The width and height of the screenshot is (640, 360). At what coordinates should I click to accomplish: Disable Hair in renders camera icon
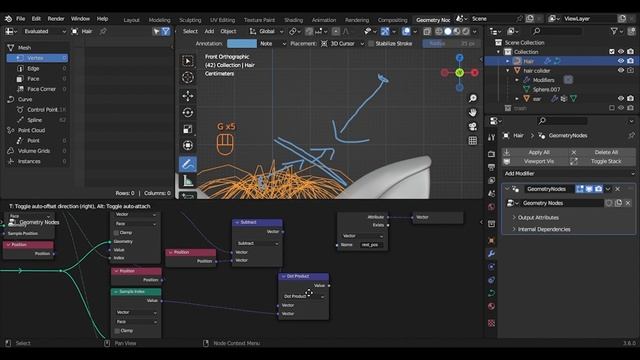[631, 61]
